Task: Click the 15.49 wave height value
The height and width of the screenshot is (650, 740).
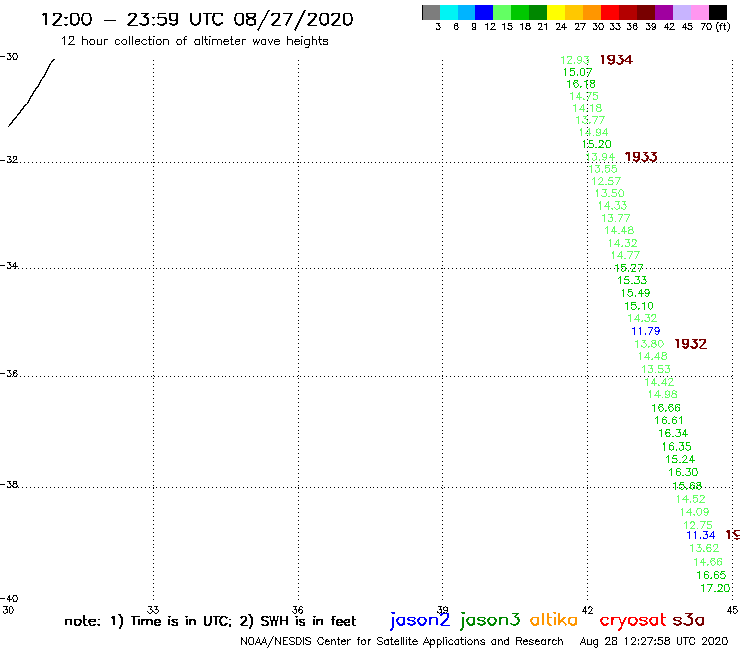Action: point(635,293)
